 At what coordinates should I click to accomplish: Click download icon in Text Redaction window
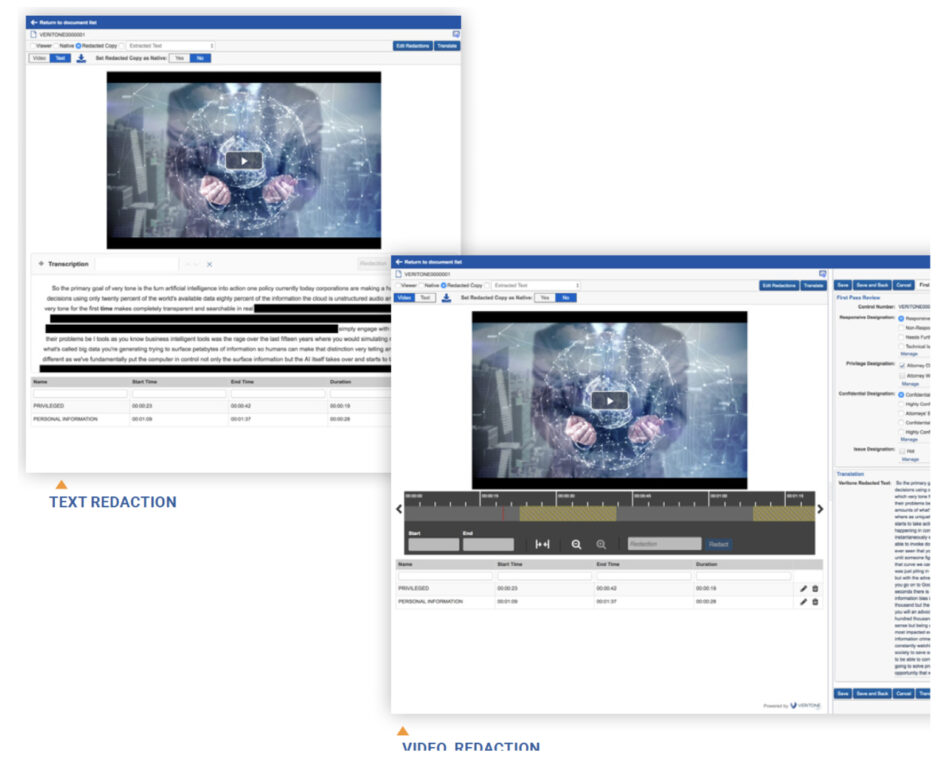81,58
